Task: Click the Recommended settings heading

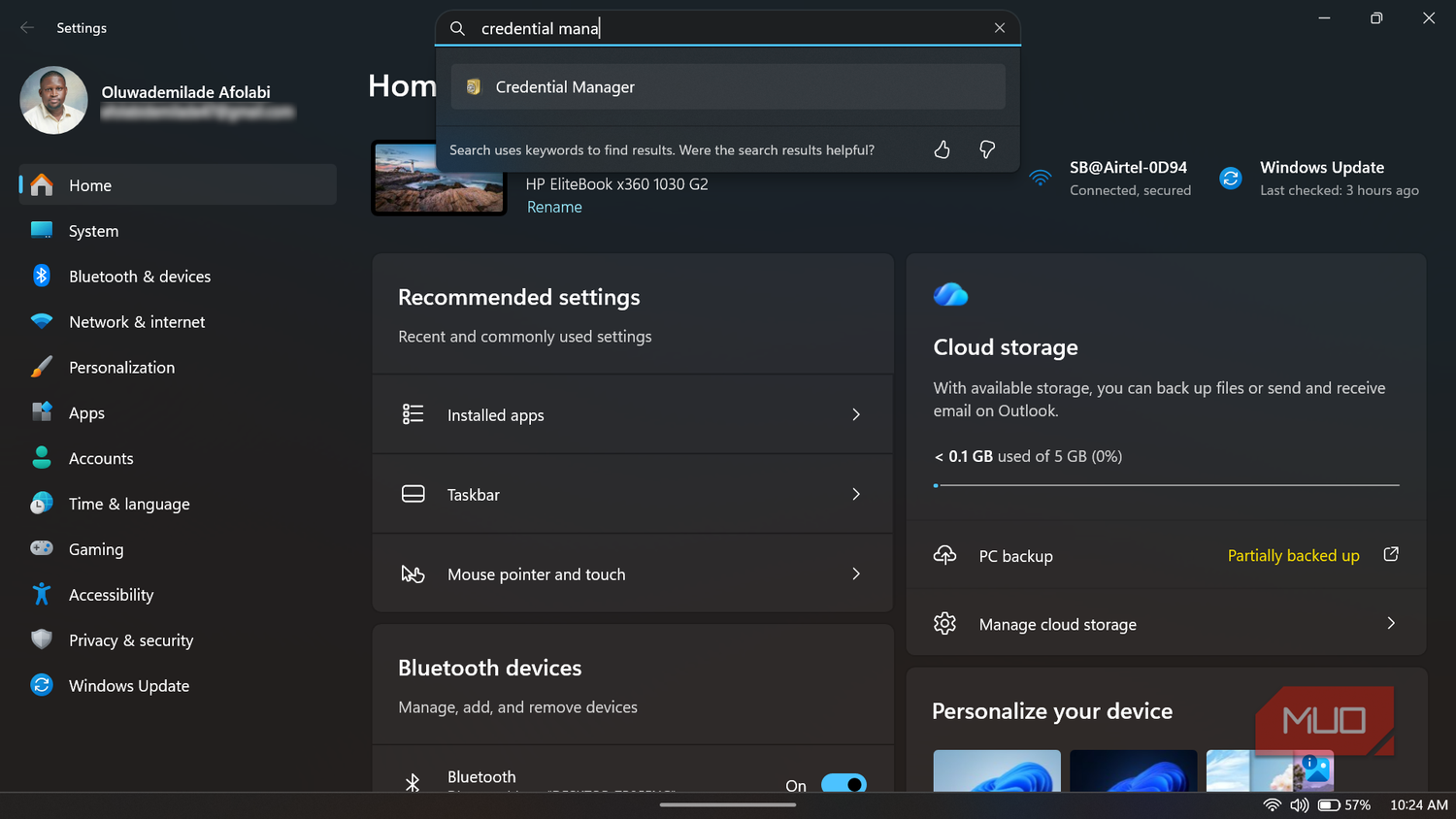Action: click(519, 297)
